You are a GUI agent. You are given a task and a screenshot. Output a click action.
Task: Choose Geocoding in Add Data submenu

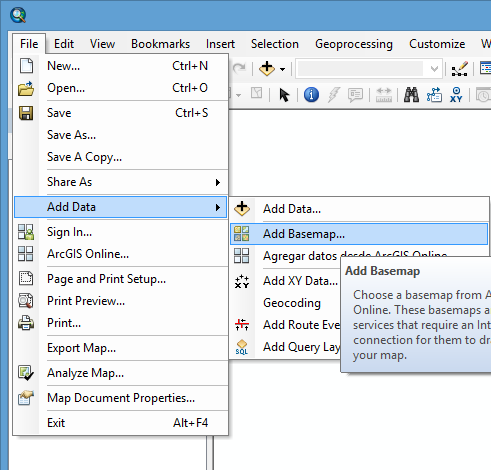pyautogui.click(x=292, y=303)
